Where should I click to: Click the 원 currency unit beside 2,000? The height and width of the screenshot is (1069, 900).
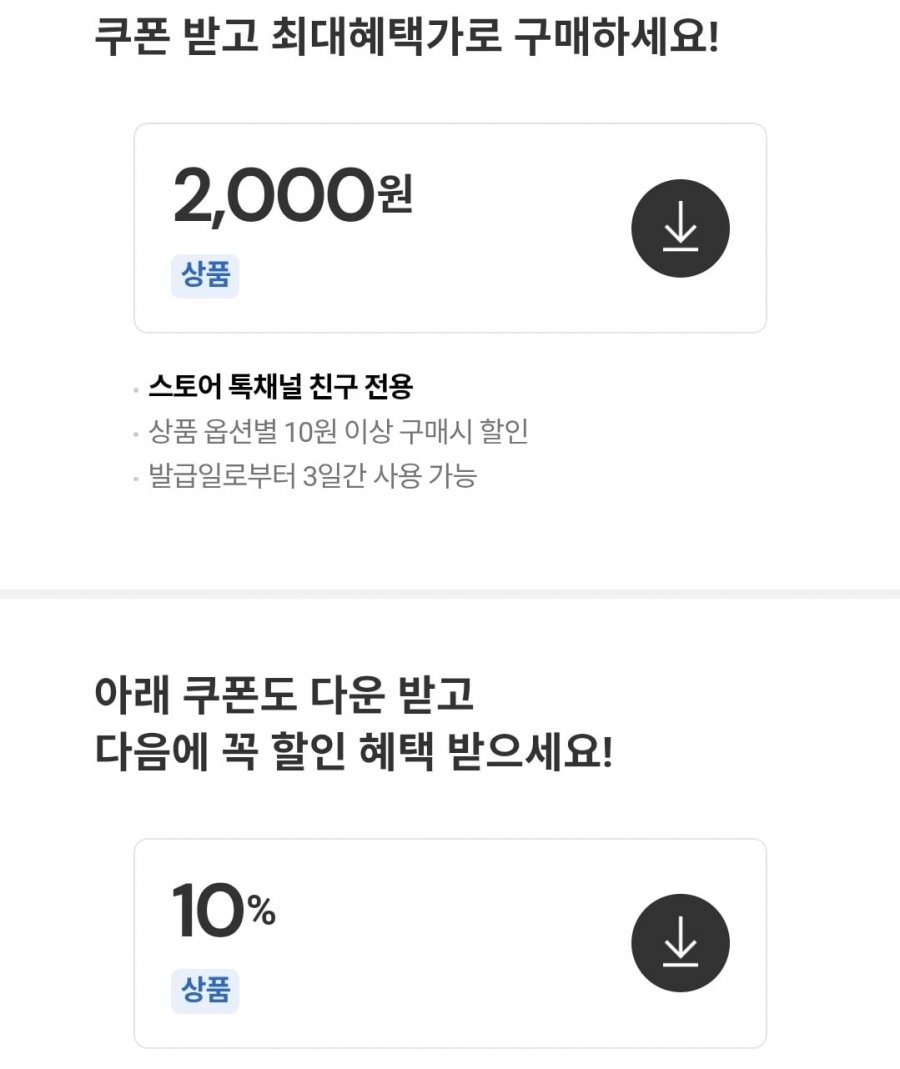pos(396,194)
